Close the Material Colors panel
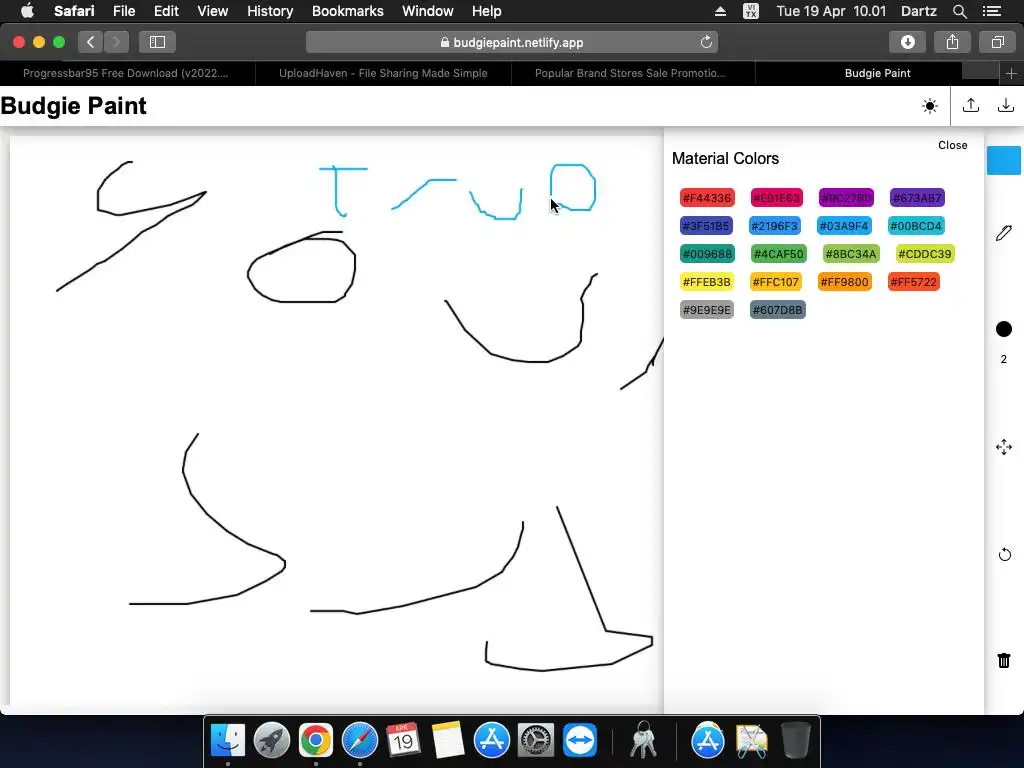The height and width of the screenshot is (768, 1024). [952, 145]
